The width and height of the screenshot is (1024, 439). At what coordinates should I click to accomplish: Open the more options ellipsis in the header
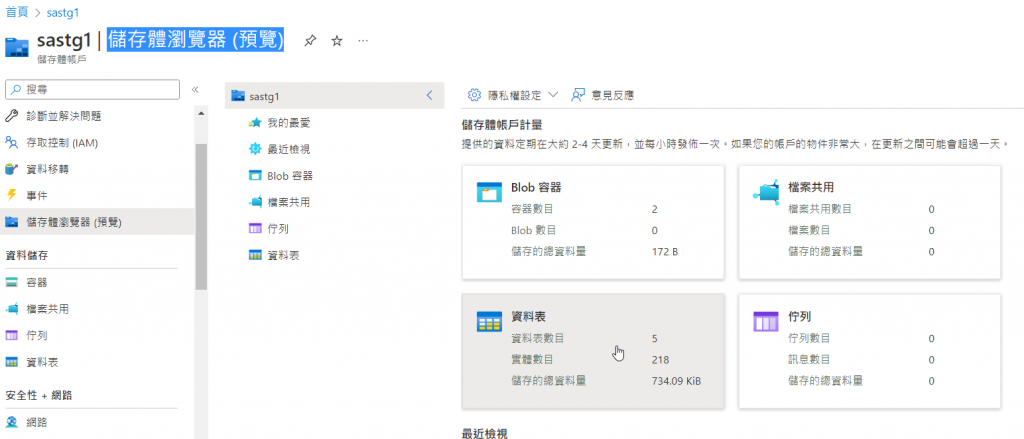[x=364, y=41]
